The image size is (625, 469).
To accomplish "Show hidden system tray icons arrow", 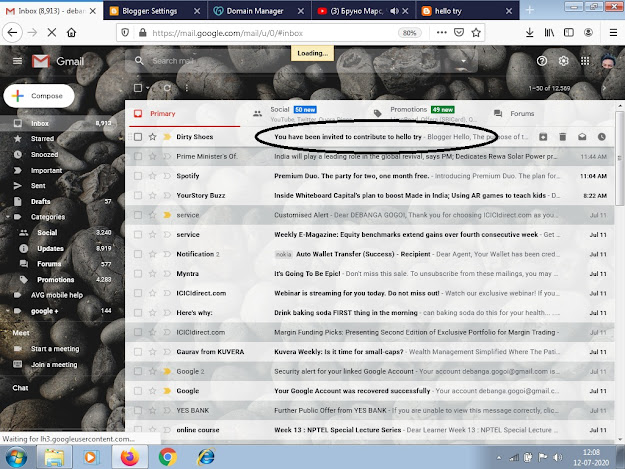I will pyautogui.click(x=499, y=457).
